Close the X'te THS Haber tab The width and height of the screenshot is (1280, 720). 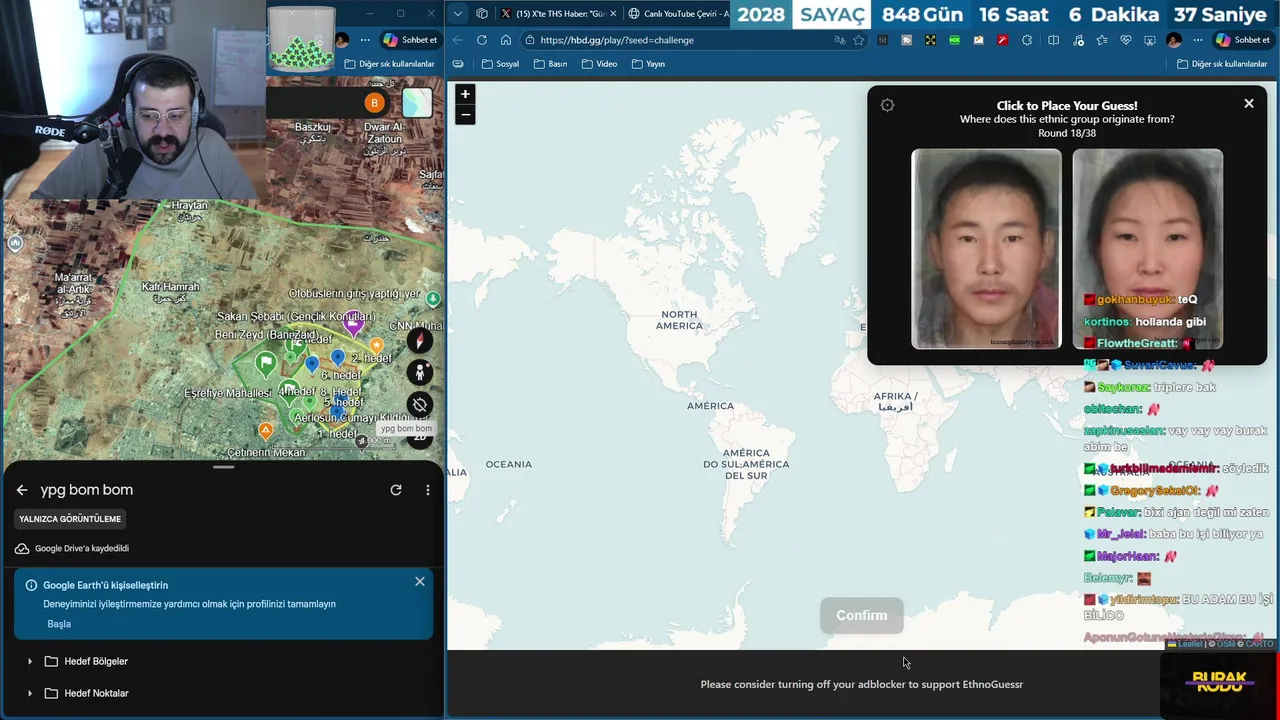click(x=613, y=14)
